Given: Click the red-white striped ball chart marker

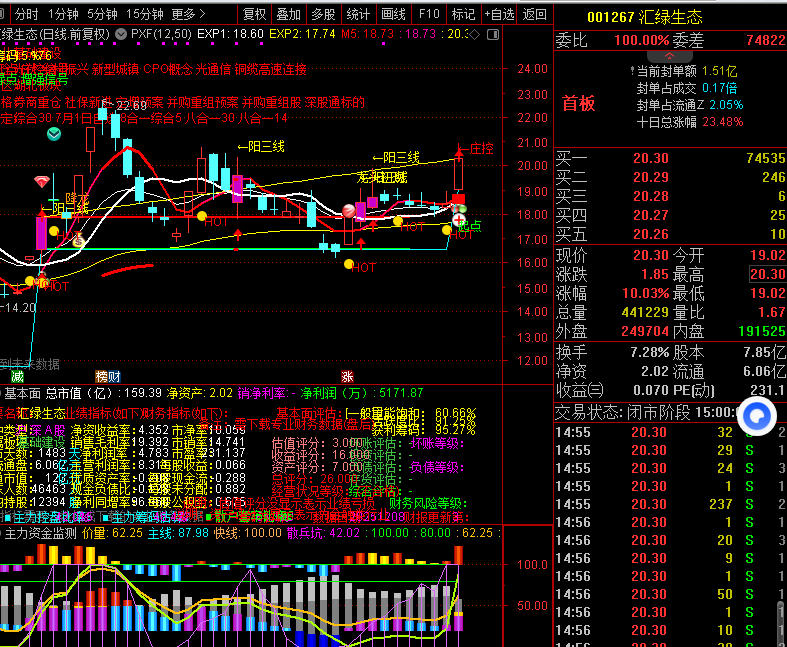Looking at the screenshot, I should [x=349, y=210].
